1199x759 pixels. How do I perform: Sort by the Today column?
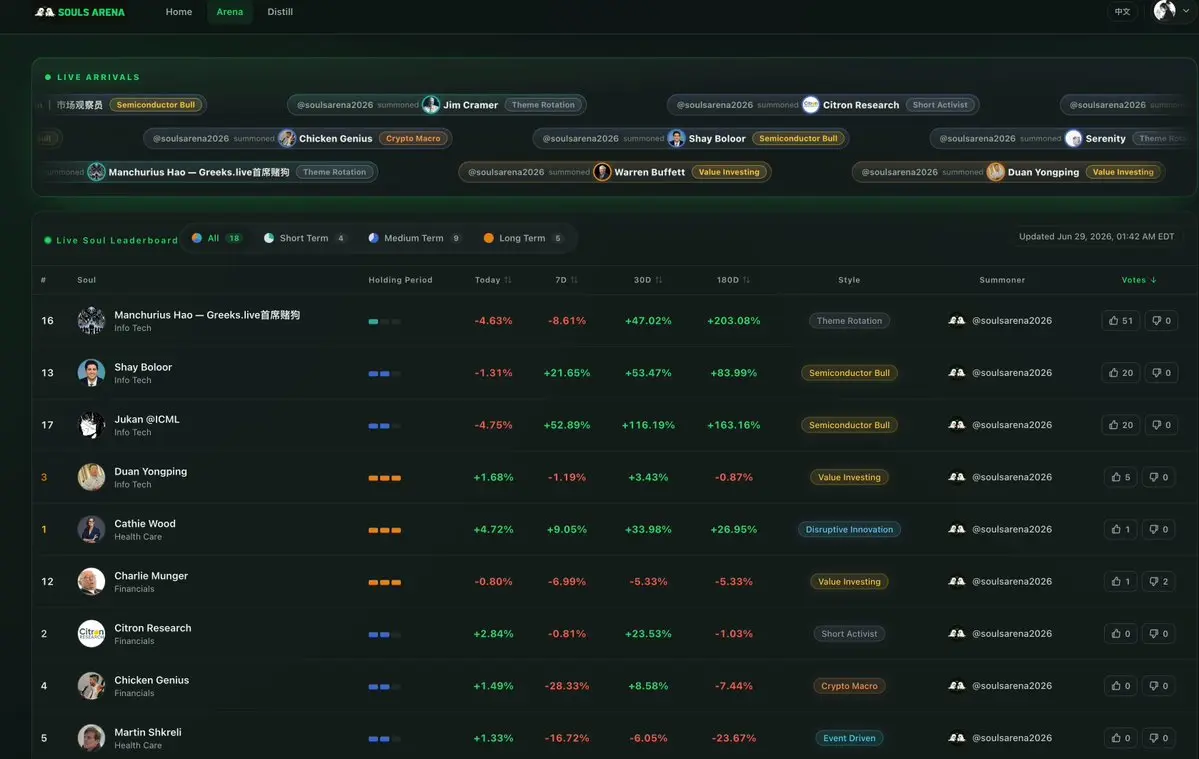pyautogui.click(x=492, y=280)
